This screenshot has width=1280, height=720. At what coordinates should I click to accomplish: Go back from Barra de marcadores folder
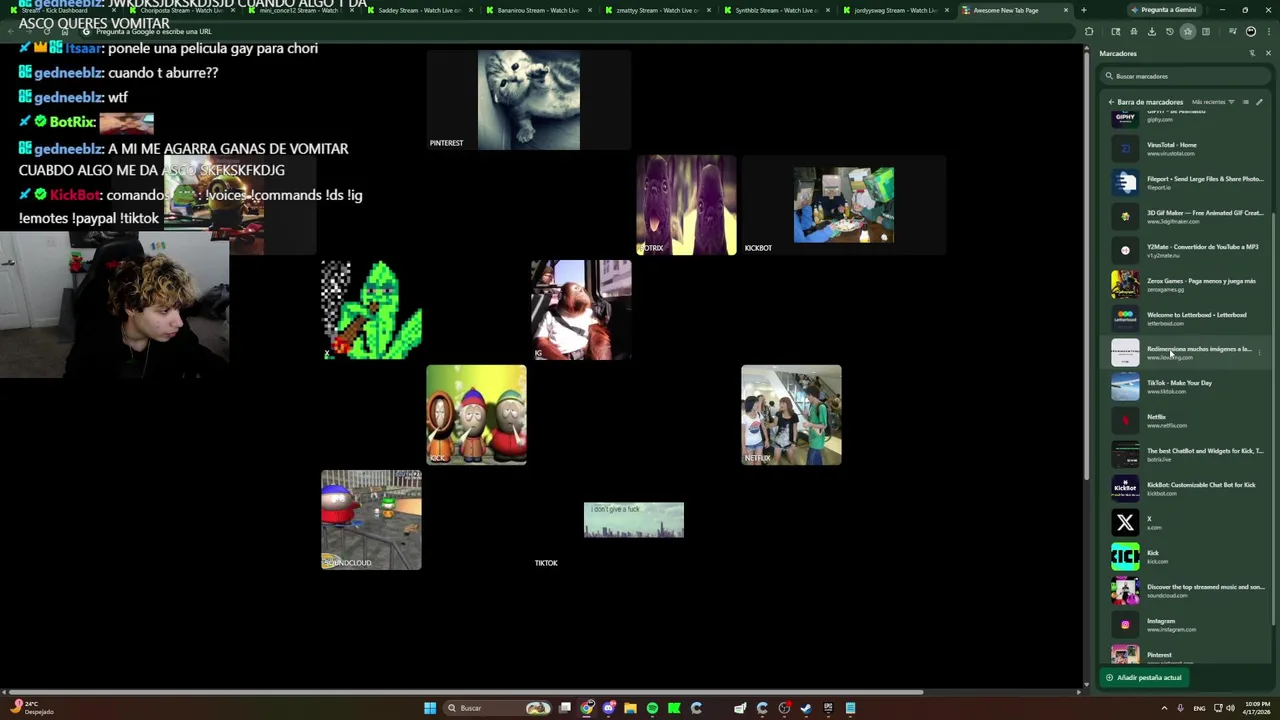pos(1111,102)
